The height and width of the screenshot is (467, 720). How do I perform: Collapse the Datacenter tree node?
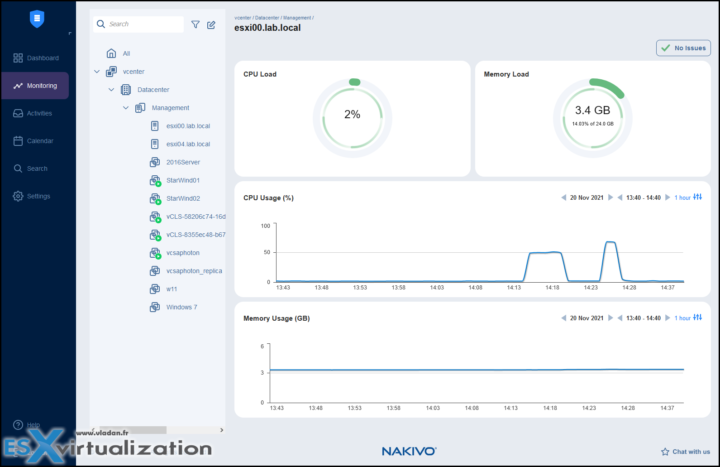[x=111, y=90]
